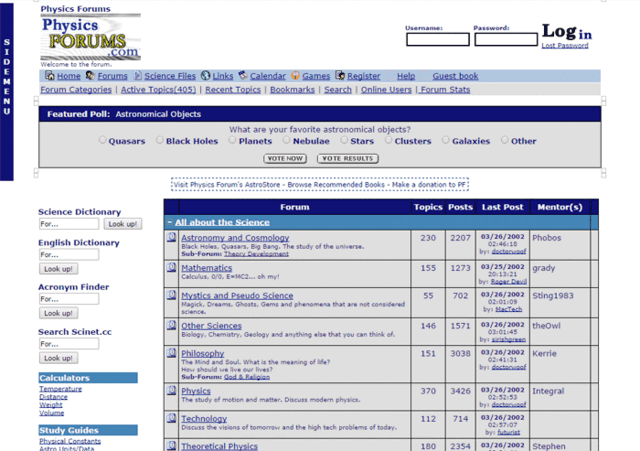The width and height of the screenshot is (640, 451).
Task: Click the VOTE RESULTS button
Action: 348,158
